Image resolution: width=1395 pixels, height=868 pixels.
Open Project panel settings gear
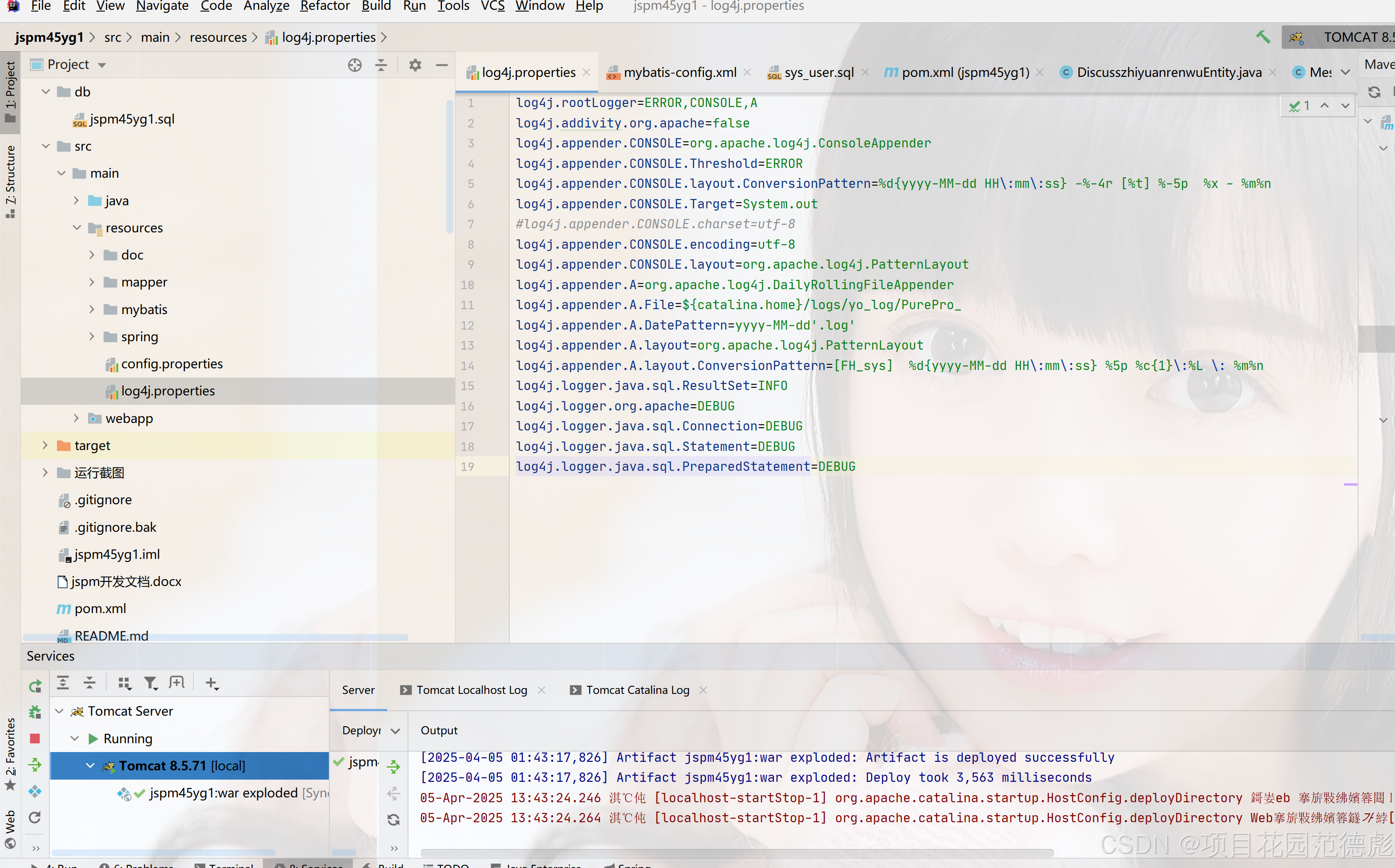[415, 65]
